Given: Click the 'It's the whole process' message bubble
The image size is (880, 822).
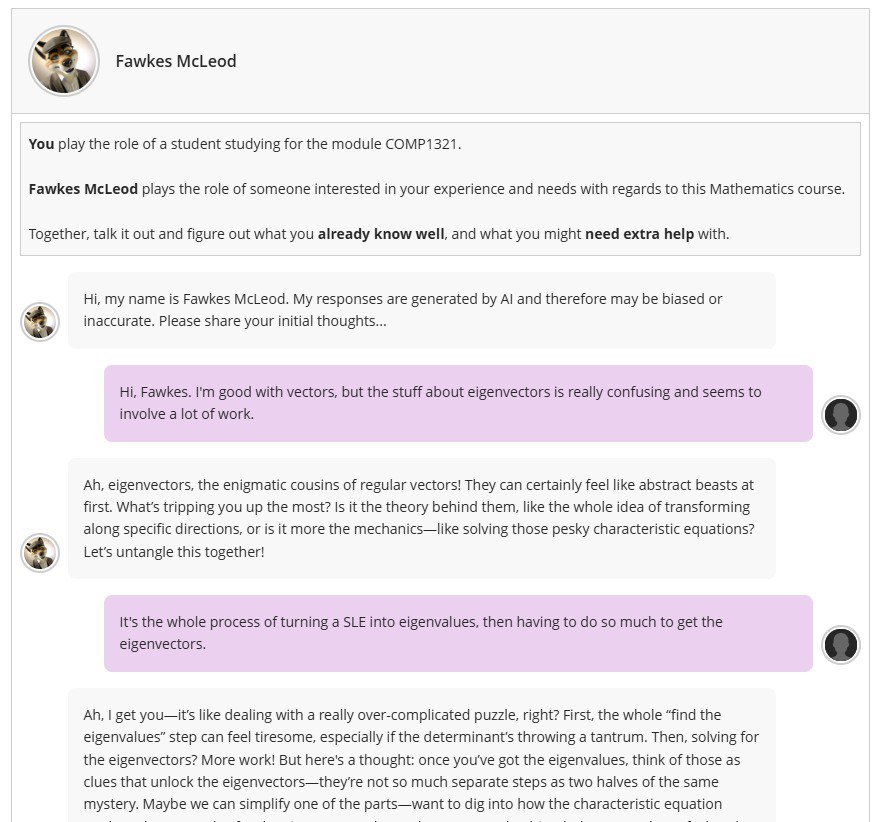Looking at the screenshot, I should (458, 633).
